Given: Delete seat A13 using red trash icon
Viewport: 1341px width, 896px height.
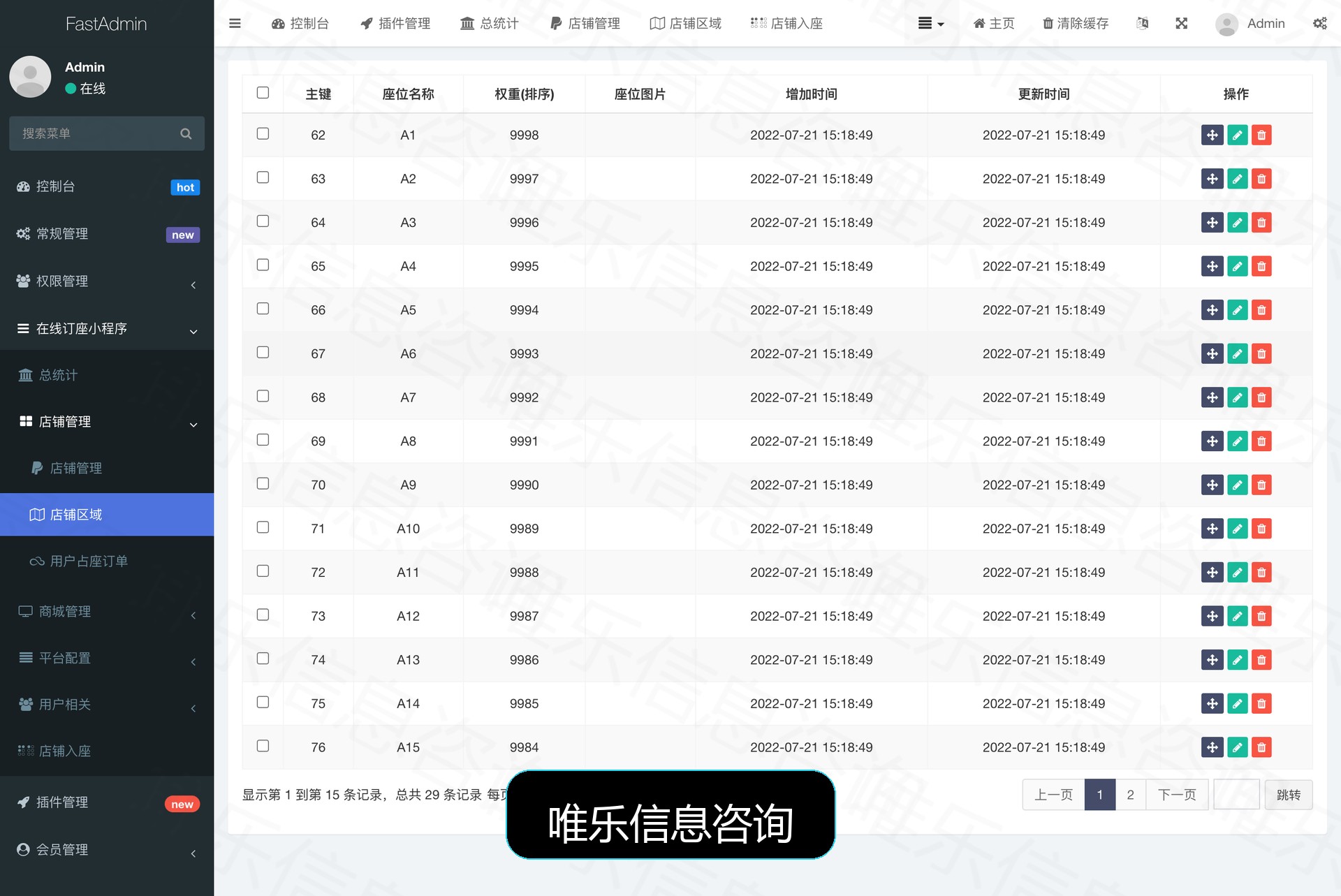Looking at the screenshot, I should [x=1261, y=660].
